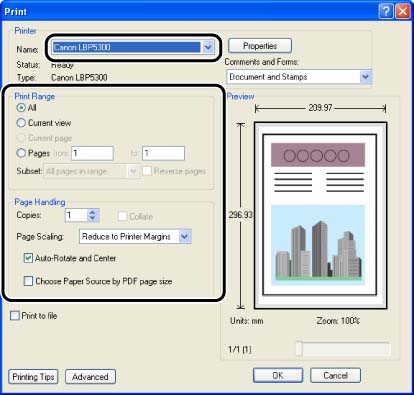Click the document preview thumbnail

[x=320, y=215]
